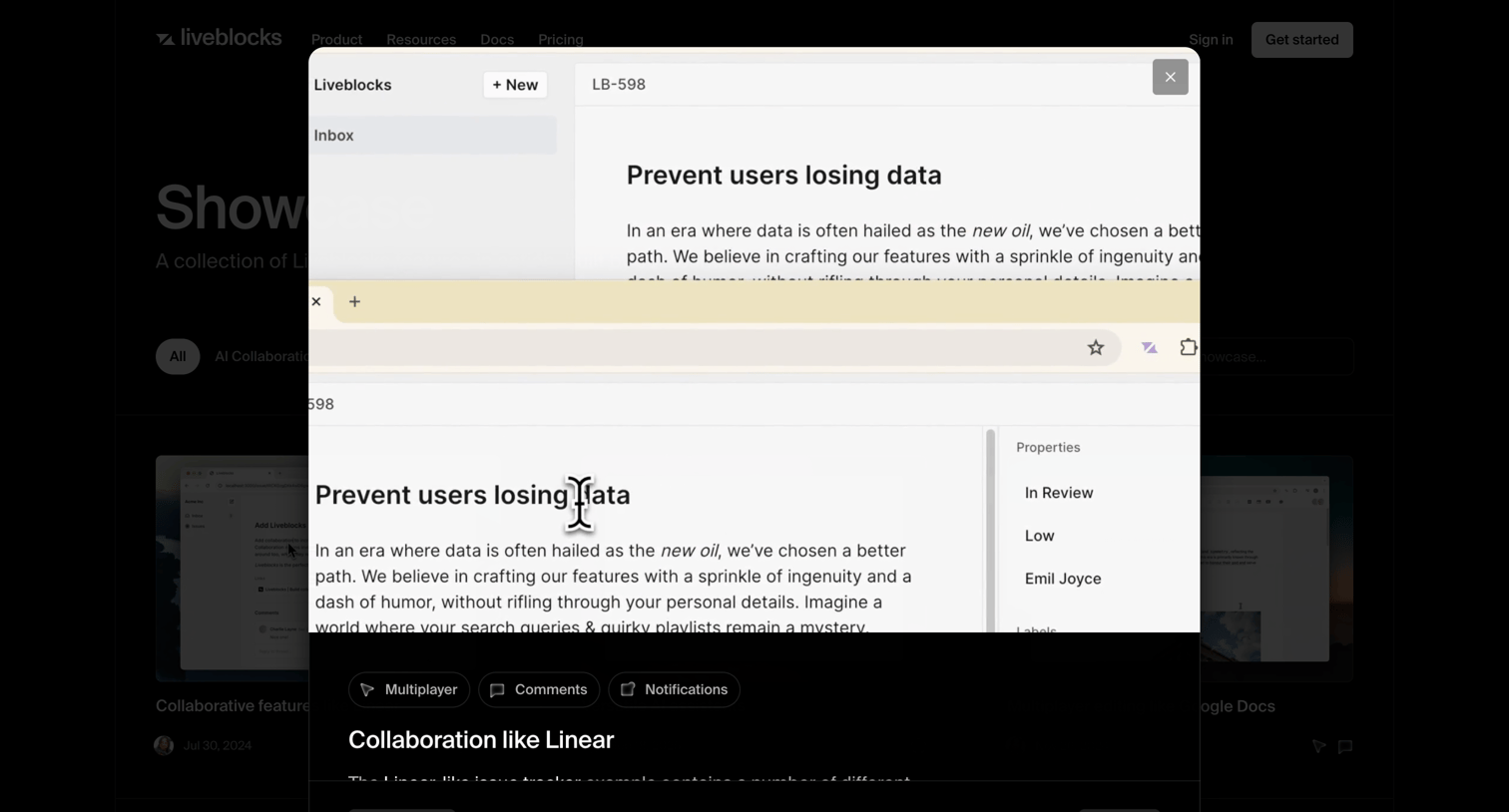Image resolution: width=1509 pixels, height=812 pixels.
Task: Click the + New button in the preview
Action: 515,85
